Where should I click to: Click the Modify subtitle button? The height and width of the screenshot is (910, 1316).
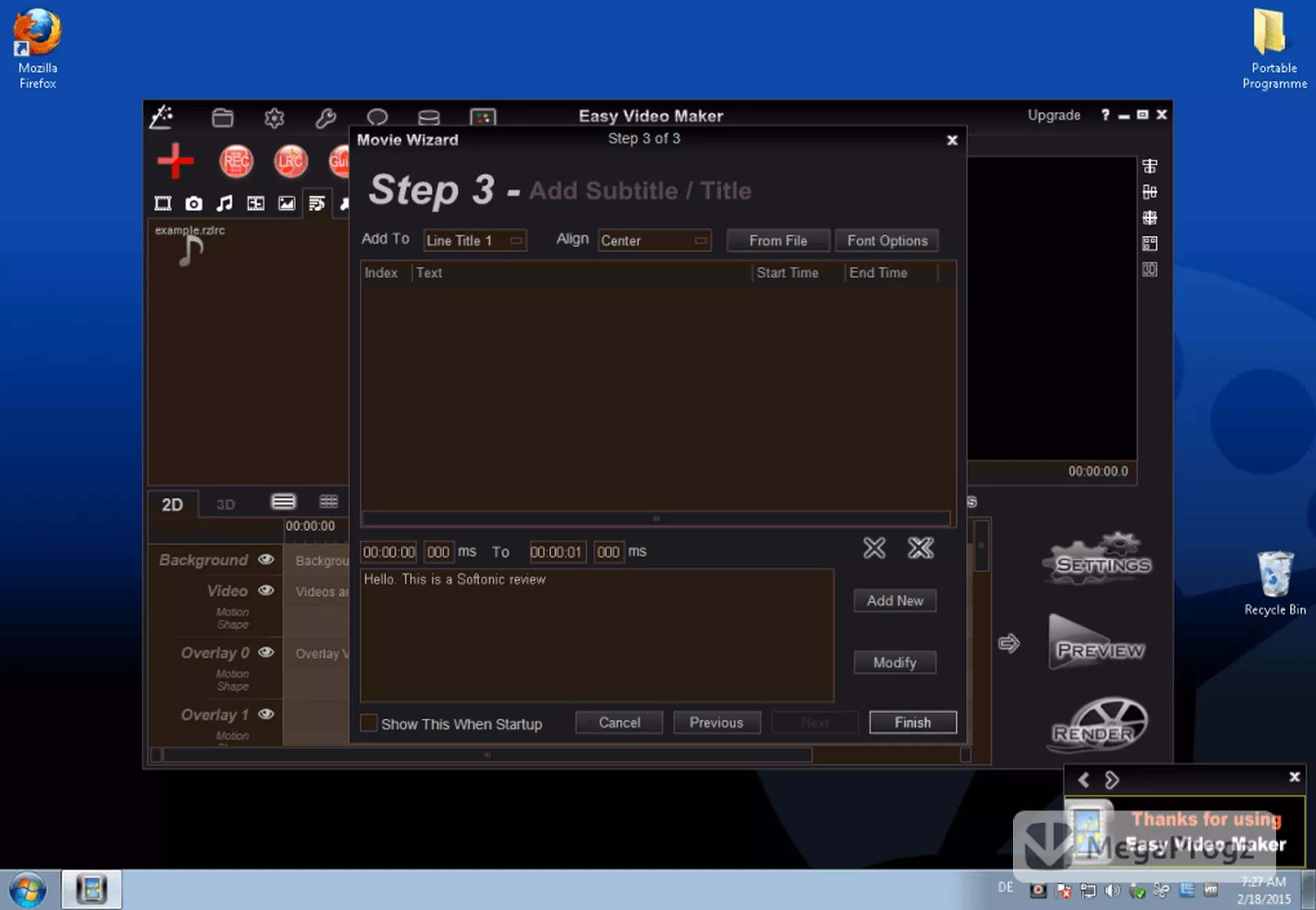click(x=894, y=662)
